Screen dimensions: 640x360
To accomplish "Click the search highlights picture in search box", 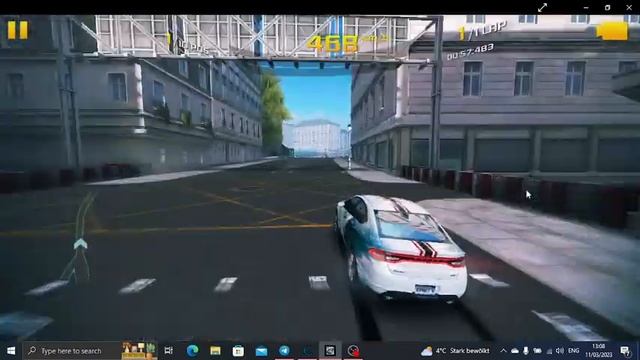I will (x=139, y=351).
